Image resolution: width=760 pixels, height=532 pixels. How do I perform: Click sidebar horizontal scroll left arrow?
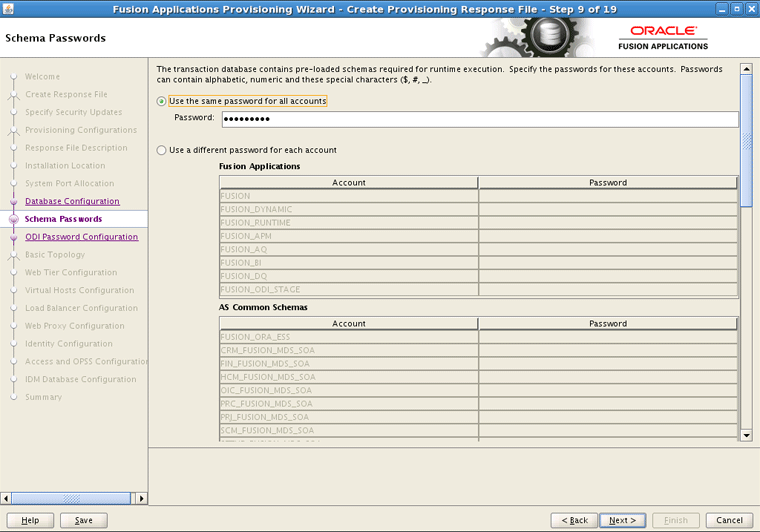[6, 498]
